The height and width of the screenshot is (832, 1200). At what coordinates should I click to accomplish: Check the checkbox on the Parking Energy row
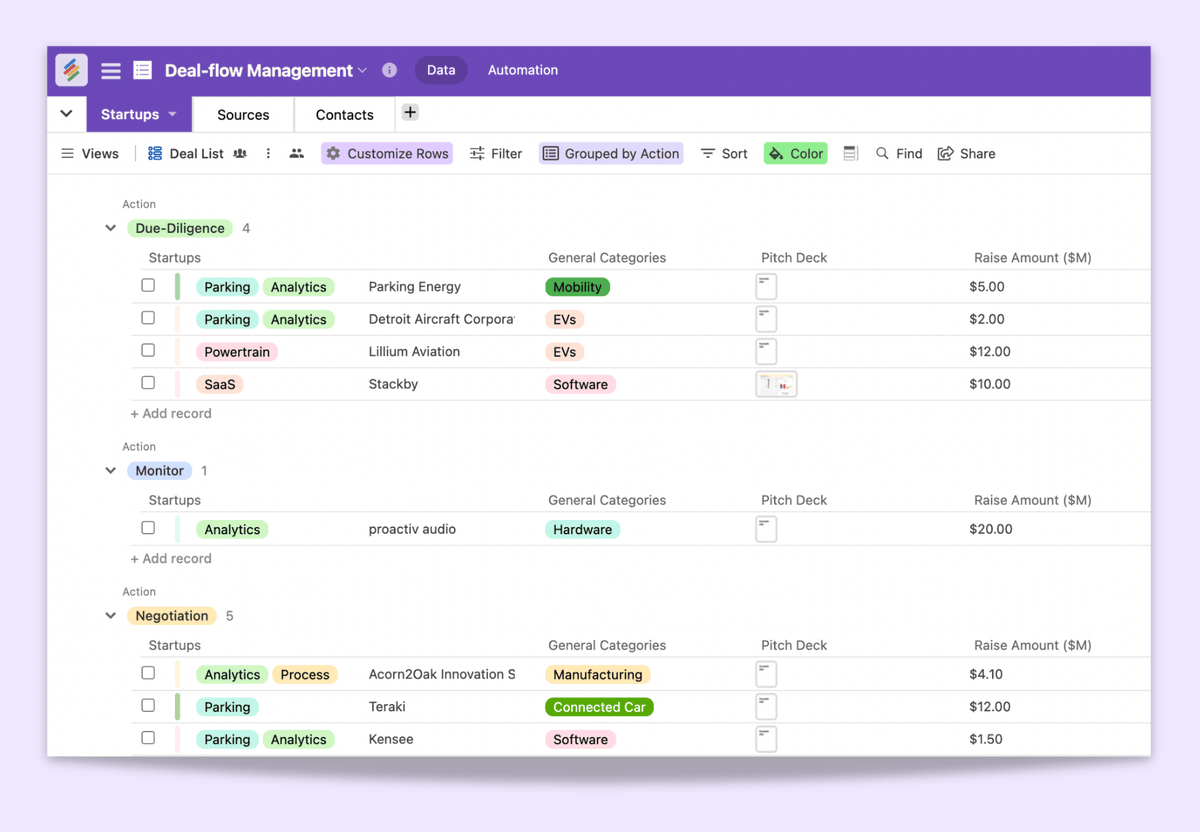(x=148, y=287)
